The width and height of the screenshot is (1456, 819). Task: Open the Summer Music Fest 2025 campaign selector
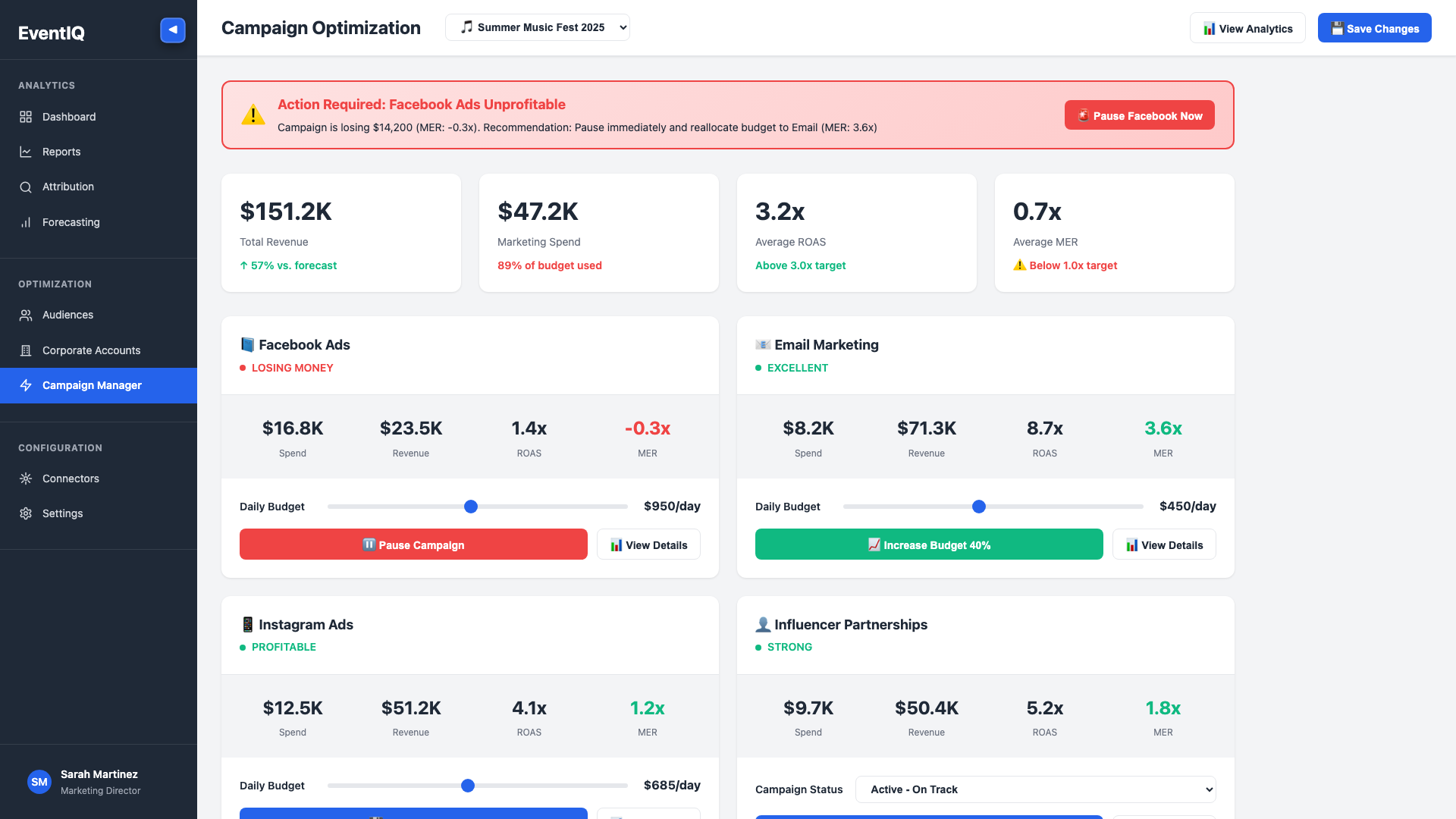pos(537,27)
